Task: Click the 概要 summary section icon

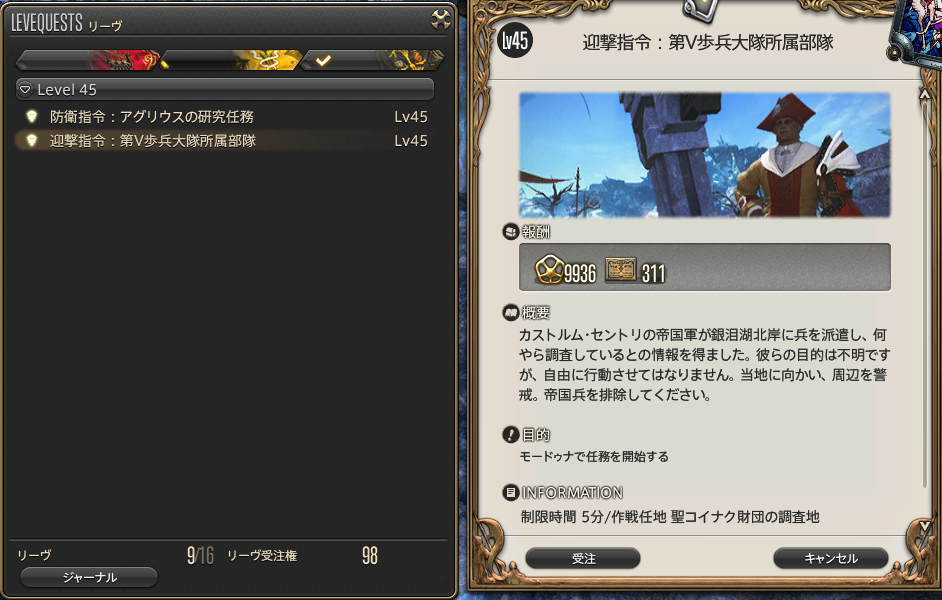Action: [510, 313]
